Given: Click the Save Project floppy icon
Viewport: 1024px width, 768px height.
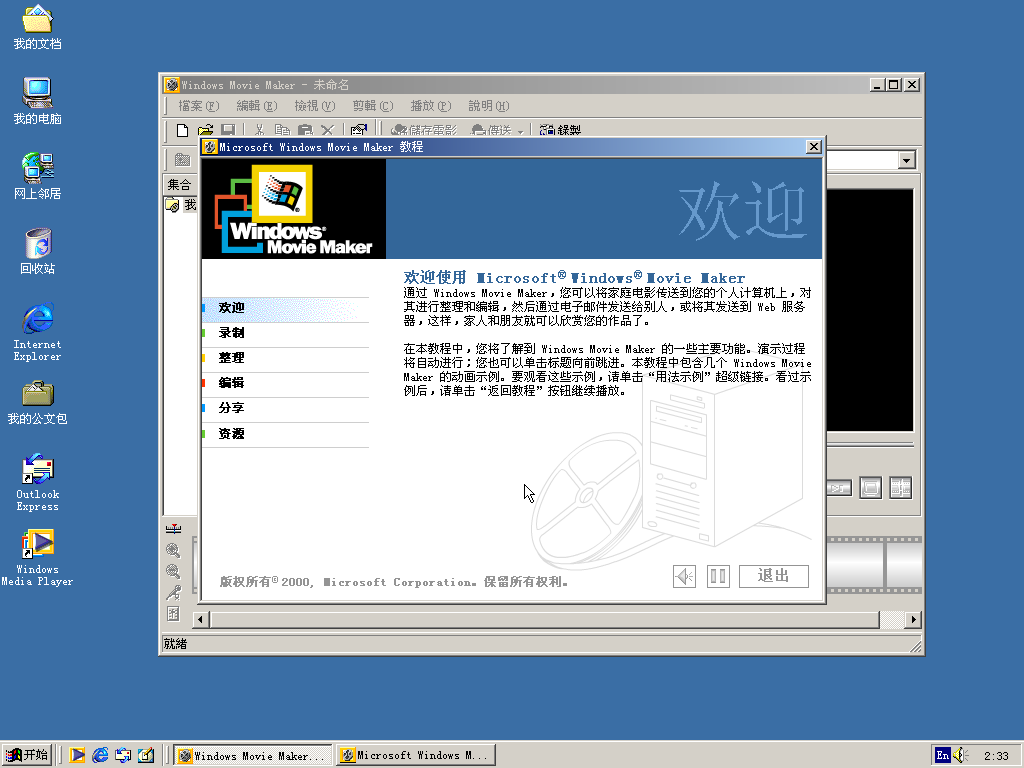Looking at the screenshot, I should pos(227,129).
